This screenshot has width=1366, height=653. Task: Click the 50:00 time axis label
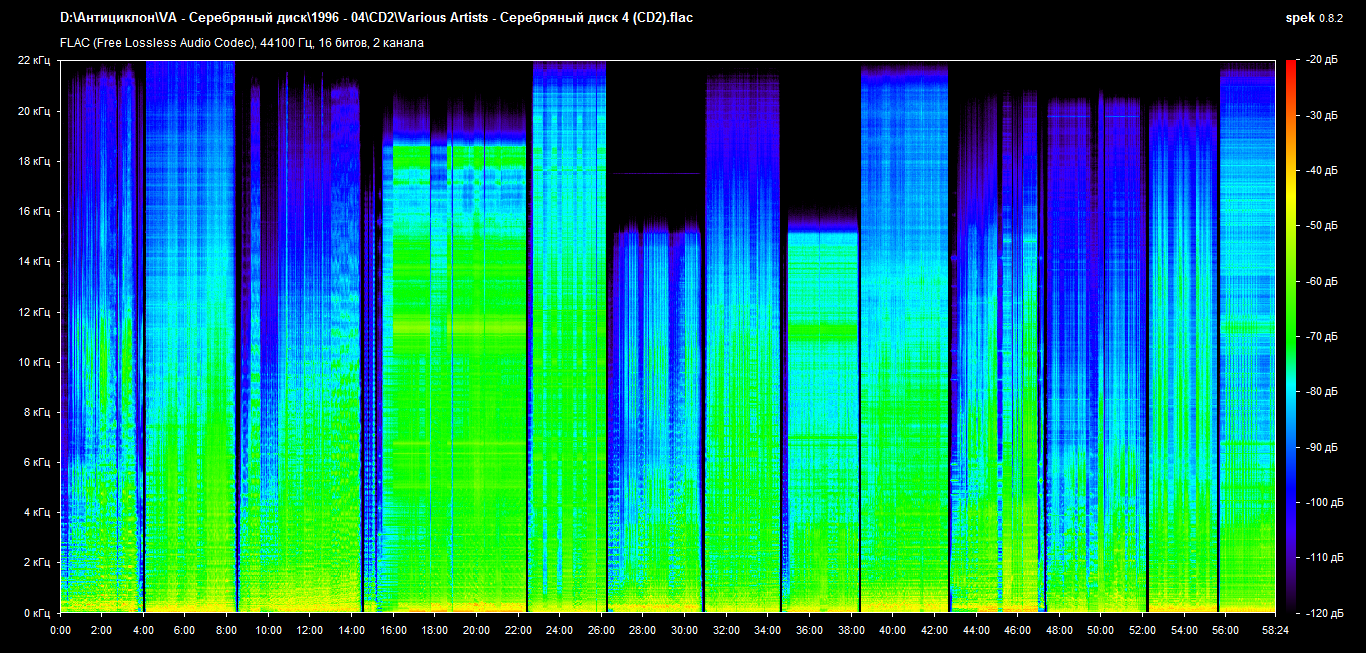click(x=1101, y=630)
